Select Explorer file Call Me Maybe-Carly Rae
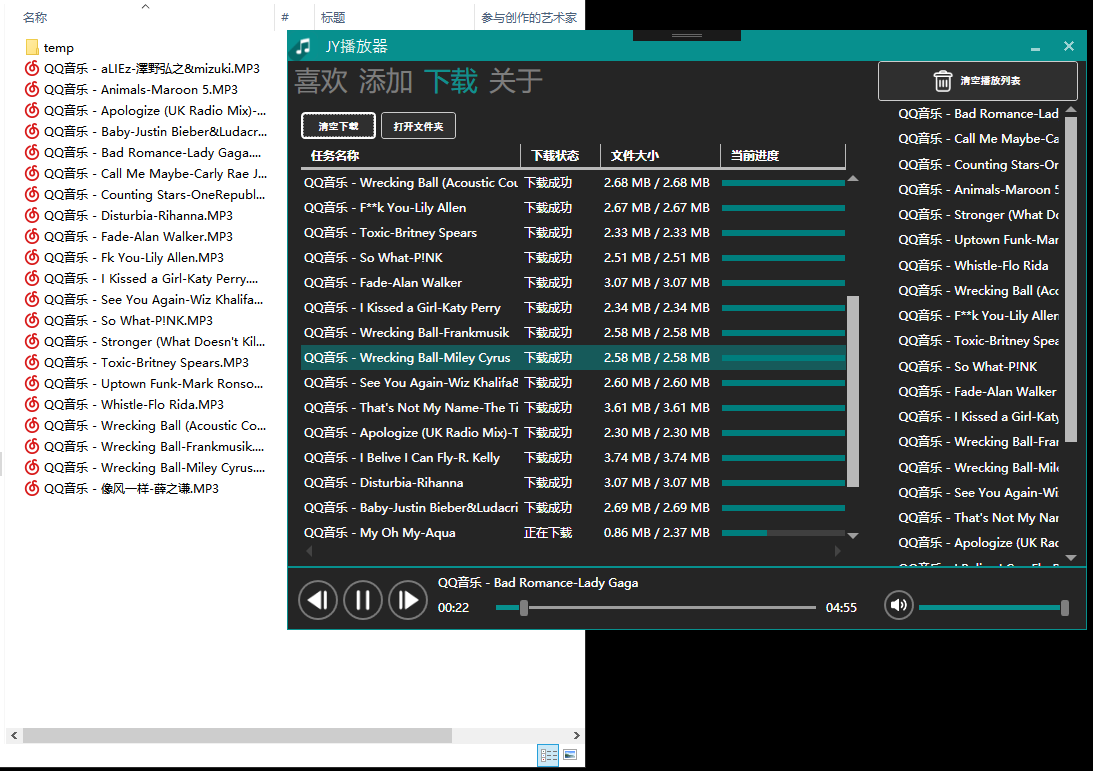 tap(146, 174)
